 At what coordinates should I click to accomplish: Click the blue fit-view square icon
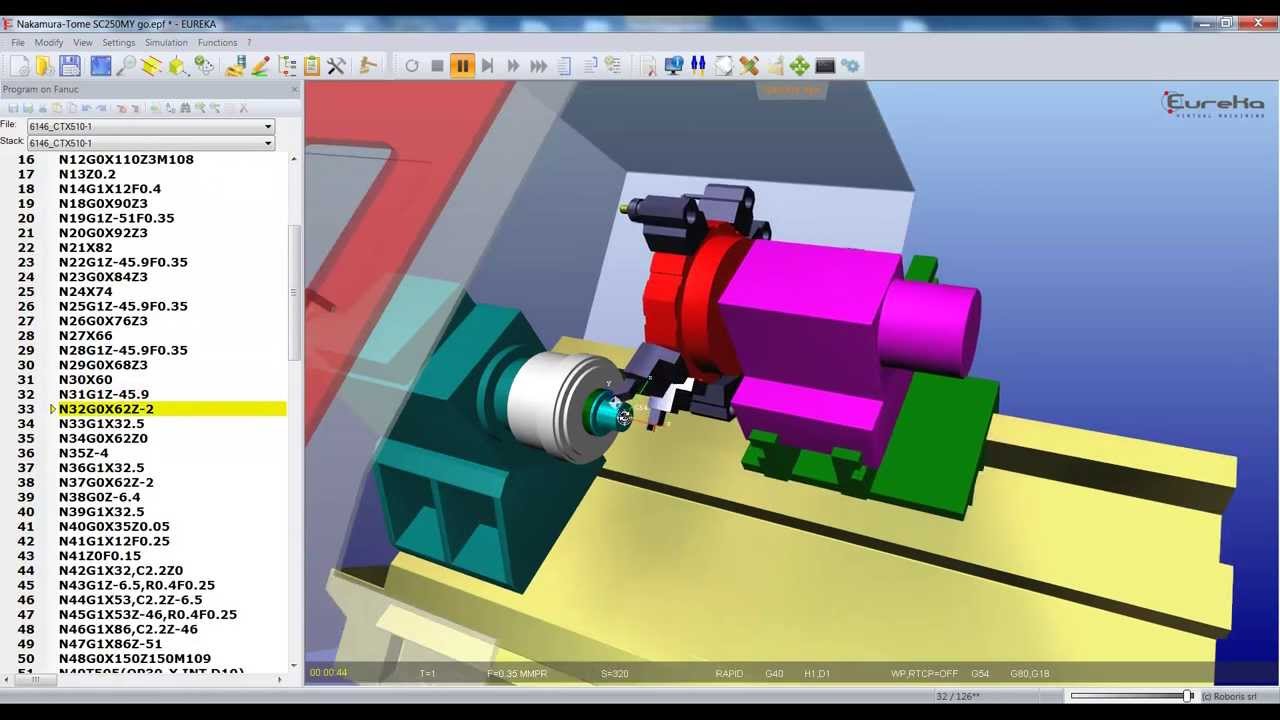click(101, 66)
